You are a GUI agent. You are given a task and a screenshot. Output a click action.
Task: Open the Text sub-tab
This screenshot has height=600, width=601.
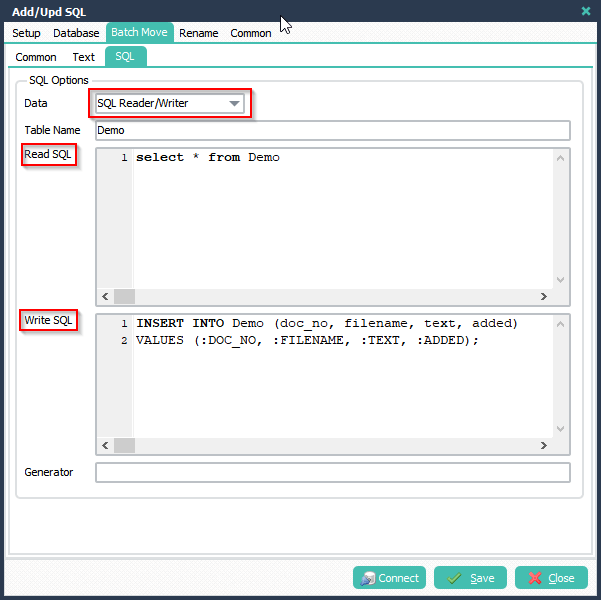pyautogui.click(x=84, y=57)
